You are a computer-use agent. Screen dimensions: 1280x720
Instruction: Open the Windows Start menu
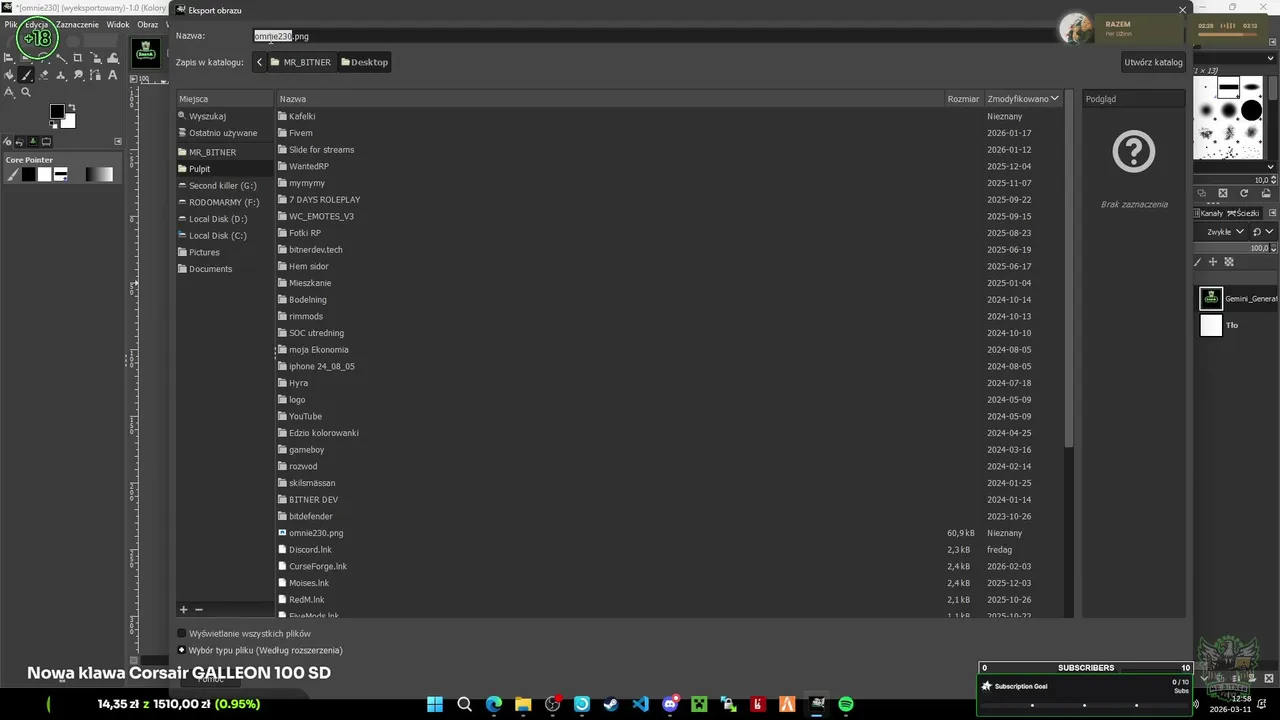click(x=435, y=704)
